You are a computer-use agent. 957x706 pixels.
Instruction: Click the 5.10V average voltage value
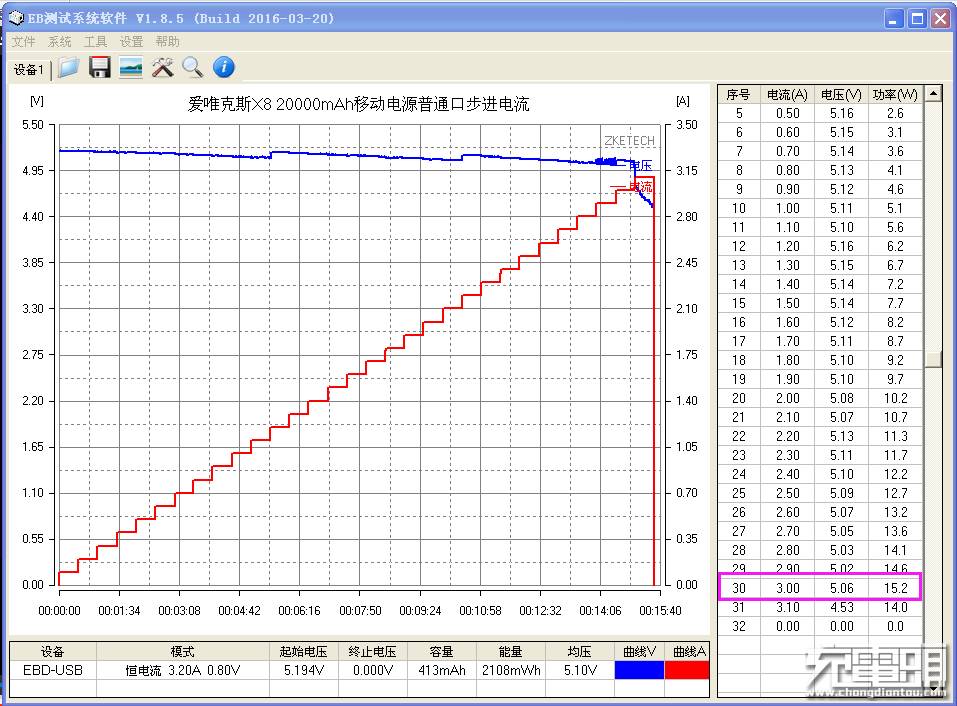(580, 670)
